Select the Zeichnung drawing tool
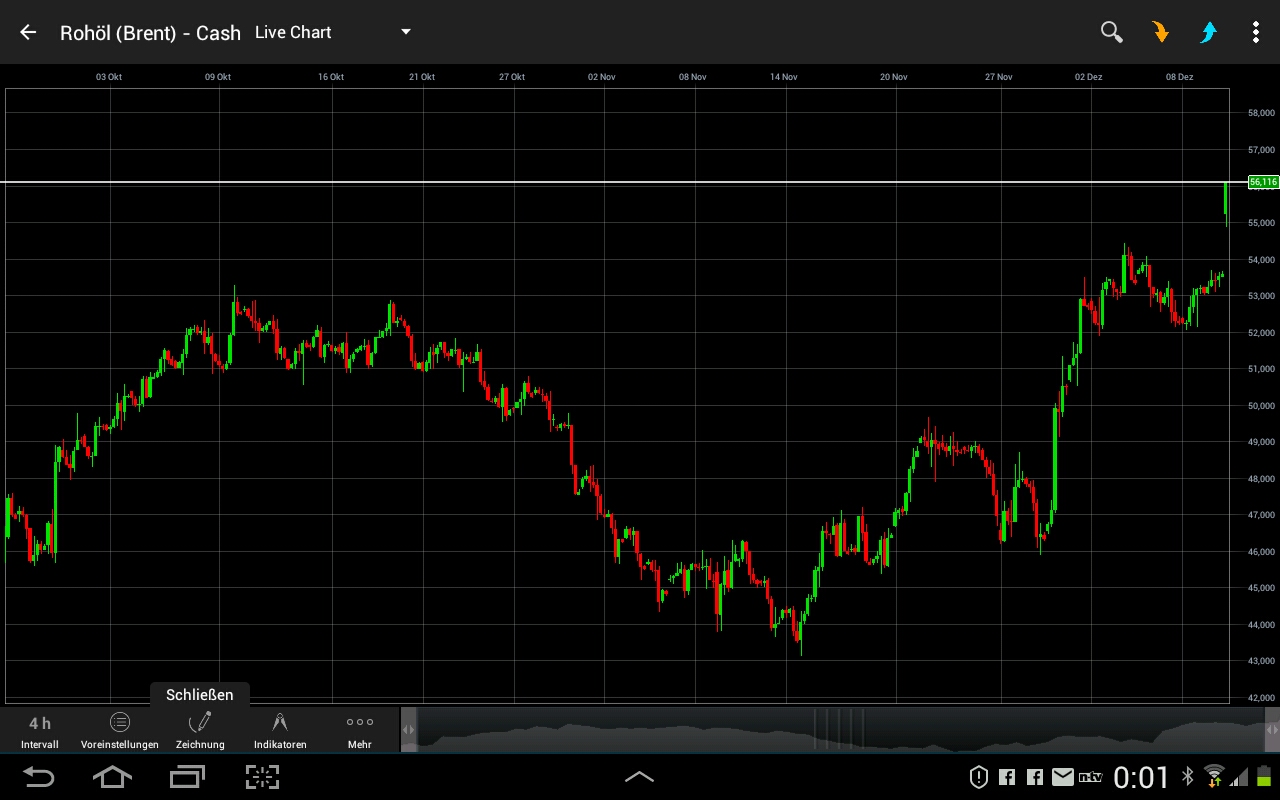Image resolution: width=1280 pixels, height=800 pixels. (x=200, y=730)
